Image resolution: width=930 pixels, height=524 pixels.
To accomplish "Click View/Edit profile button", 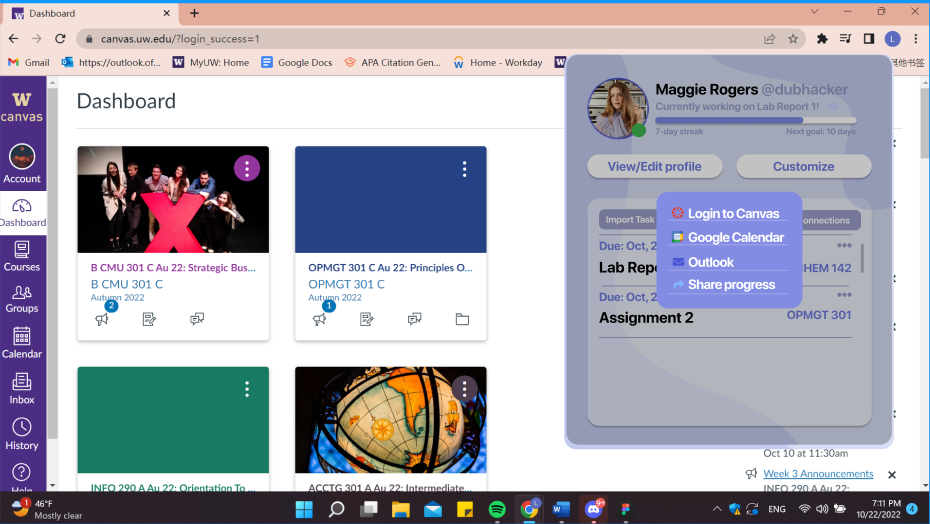I will pos(655,167).
